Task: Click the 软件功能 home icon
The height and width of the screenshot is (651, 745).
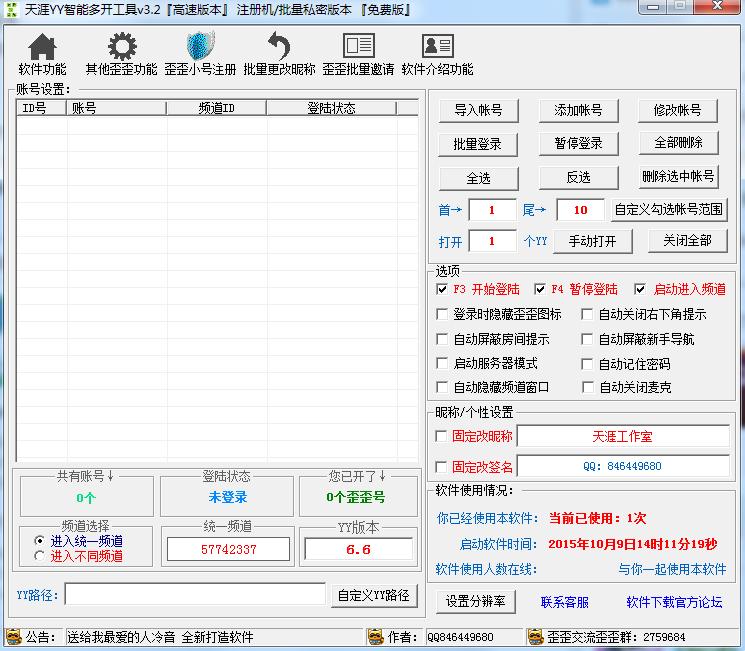Action: point(42,46)
